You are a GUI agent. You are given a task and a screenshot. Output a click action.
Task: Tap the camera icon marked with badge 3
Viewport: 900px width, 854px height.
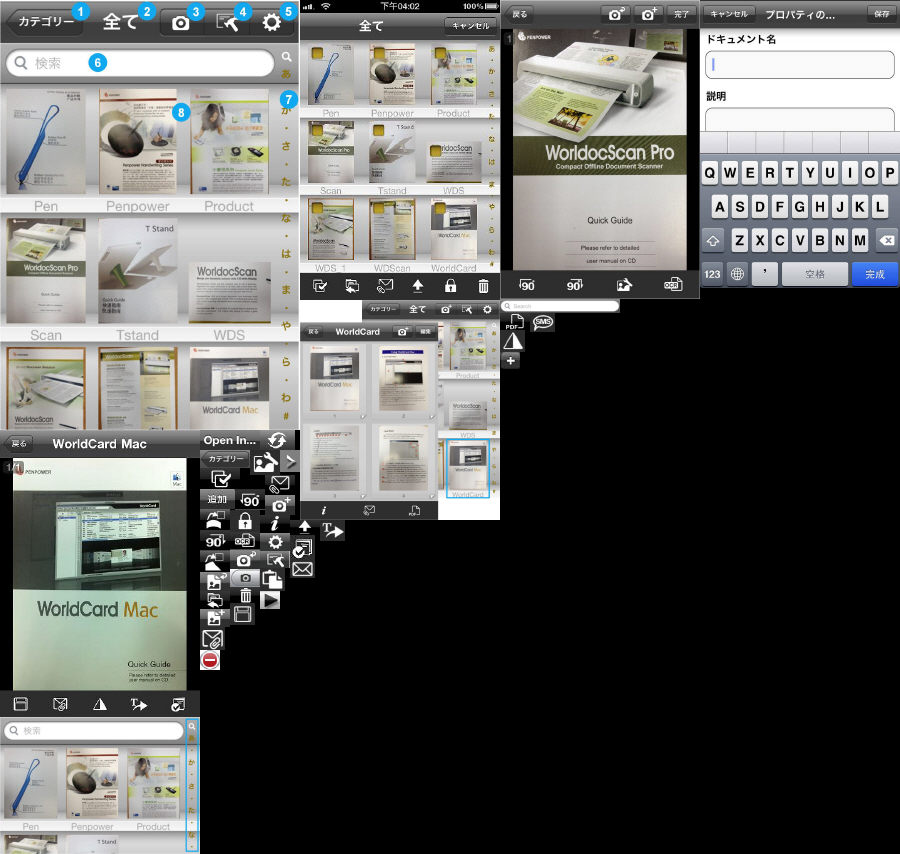181,22
